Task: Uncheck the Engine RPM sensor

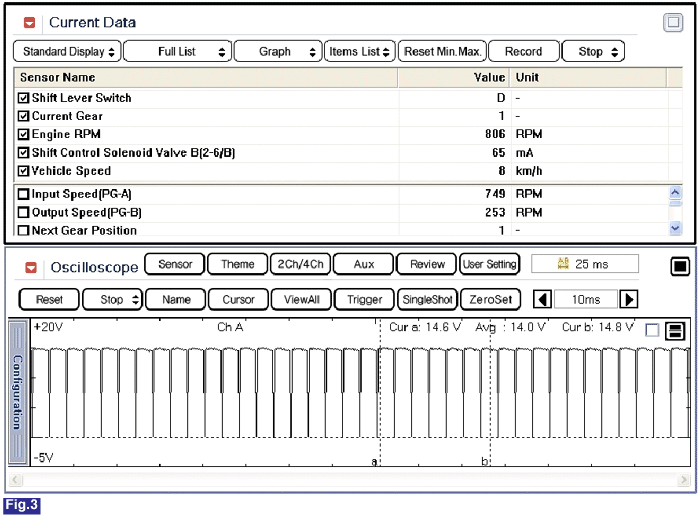Action: pyautogui.click(x=23, y=134)
